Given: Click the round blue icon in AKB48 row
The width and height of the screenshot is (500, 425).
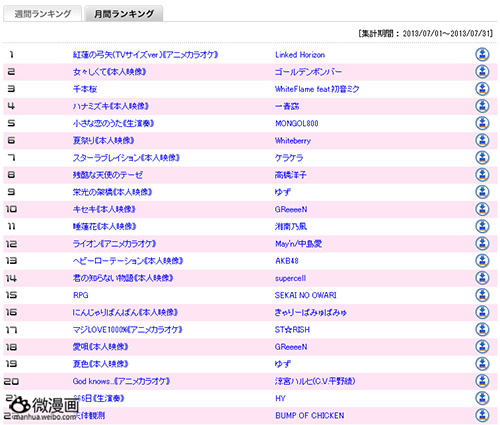Looking at the screenshot, I should click(x=482, y=261).
